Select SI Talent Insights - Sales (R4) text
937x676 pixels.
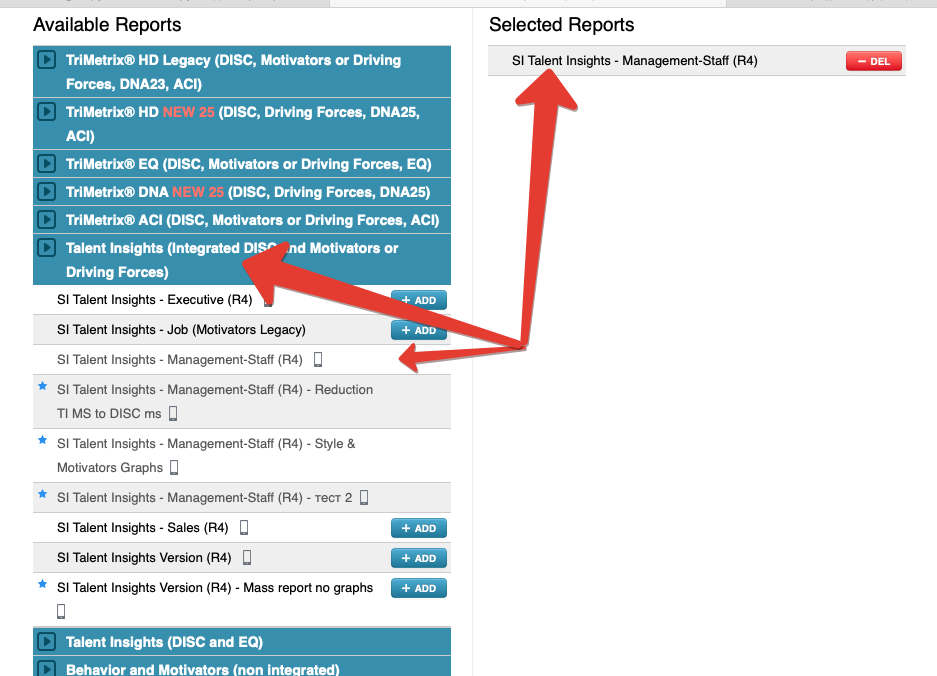[x=143, y=527]
